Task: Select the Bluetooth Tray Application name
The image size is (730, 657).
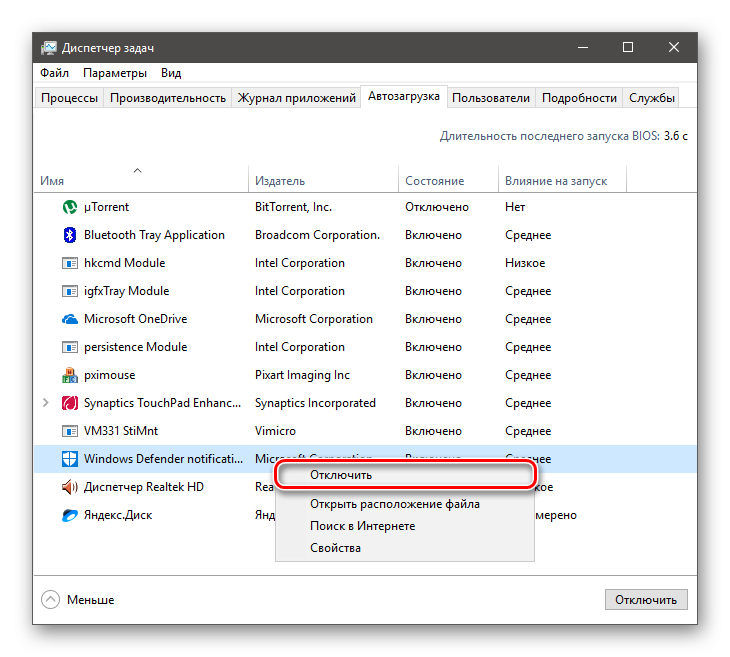Action: (x=154, y=235)
